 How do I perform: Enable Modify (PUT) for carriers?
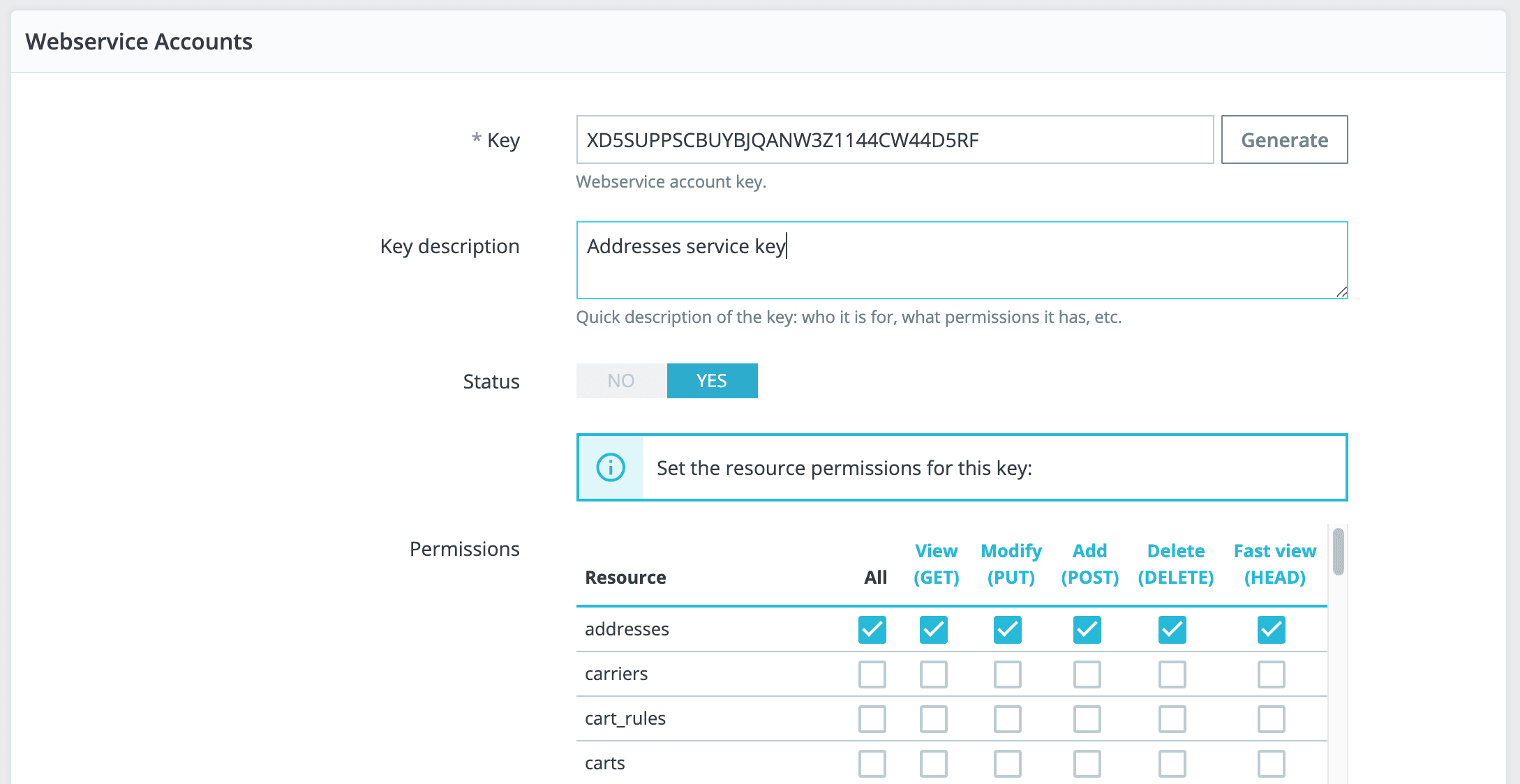tap(1007, 674)
